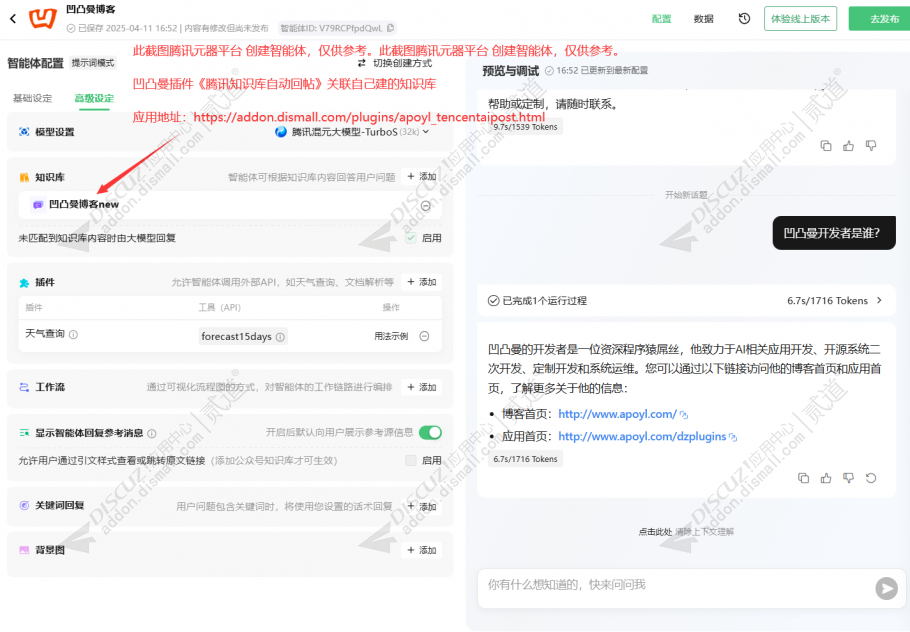Copy the 6.7s/1716 Tokens reply
Screen dimensions: 910x632
pos(803,478)
